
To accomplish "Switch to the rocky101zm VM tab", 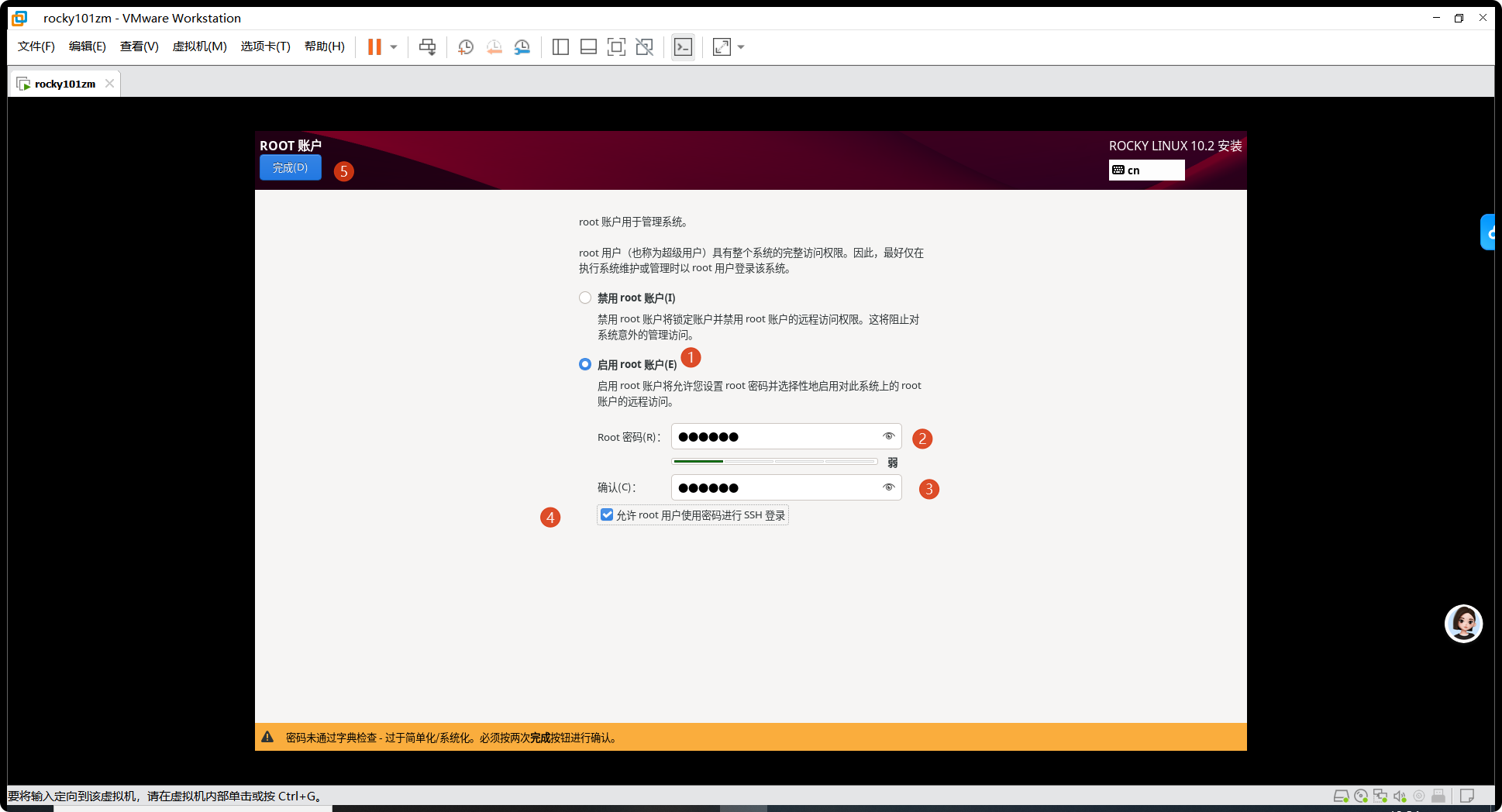I will (65, 84).
